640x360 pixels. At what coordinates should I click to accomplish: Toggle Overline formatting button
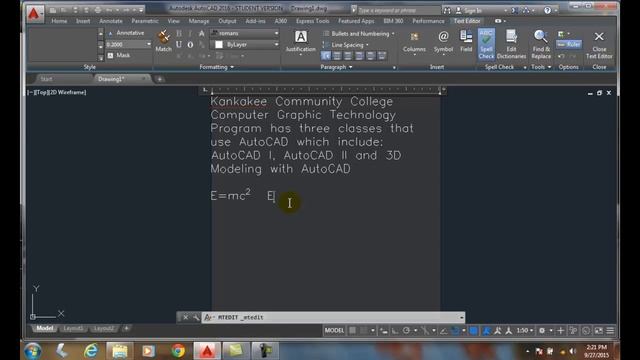coord(190,44)
